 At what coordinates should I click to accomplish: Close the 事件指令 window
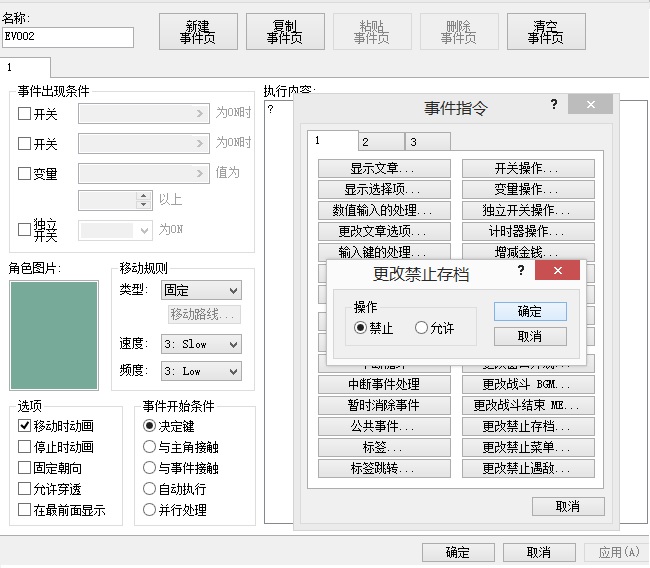591,104
